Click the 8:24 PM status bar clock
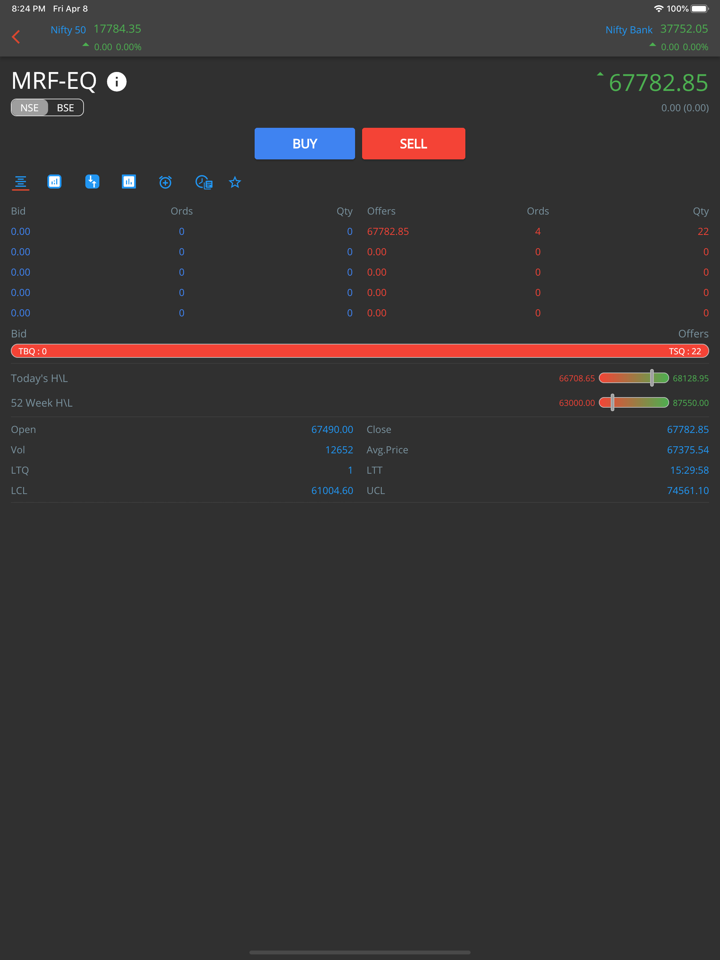This screenshot has width=720, height=960. [28, 9]
